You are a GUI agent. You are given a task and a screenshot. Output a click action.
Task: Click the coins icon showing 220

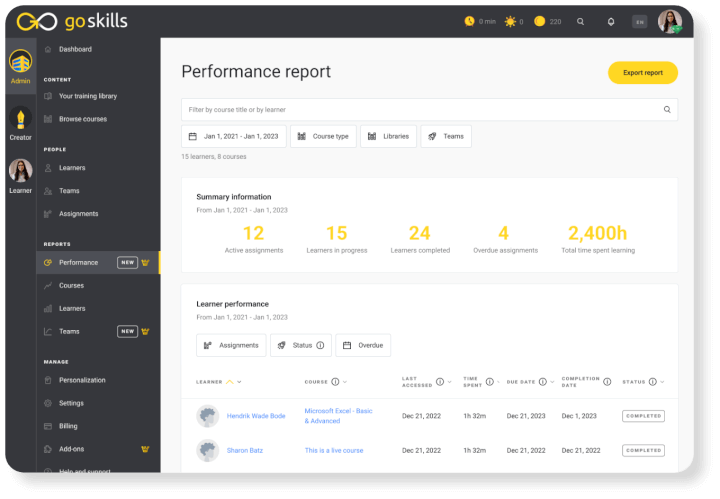tap(540, 21)
